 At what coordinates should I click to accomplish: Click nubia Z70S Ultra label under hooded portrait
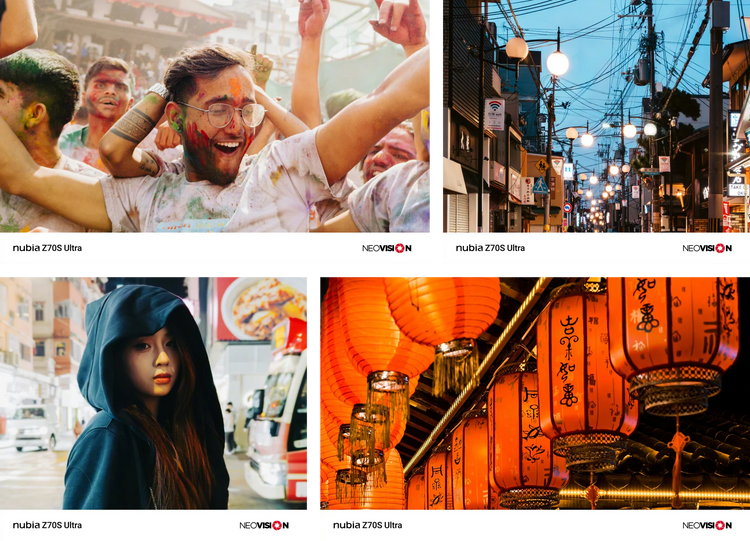(x=47, y=525)
